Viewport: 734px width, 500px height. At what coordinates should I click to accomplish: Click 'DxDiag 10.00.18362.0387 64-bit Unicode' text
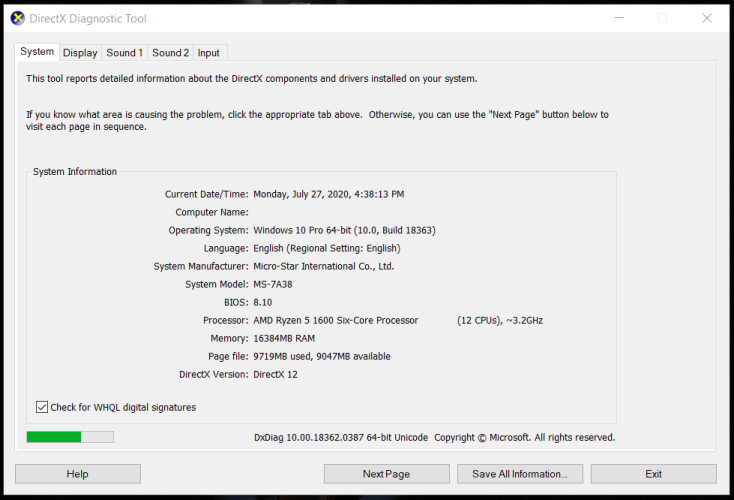[x=341, y=438]
